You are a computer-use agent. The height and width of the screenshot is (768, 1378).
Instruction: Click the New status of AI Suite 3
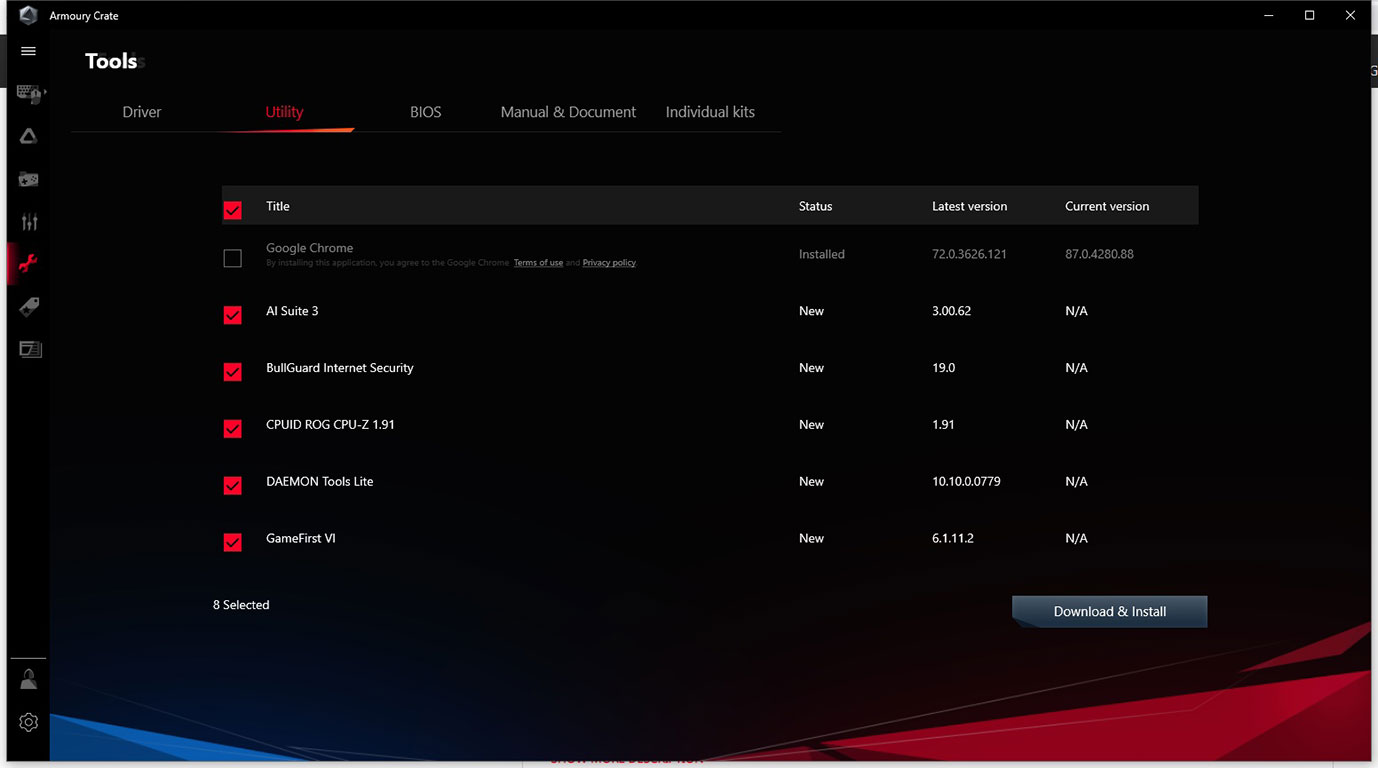[x=811, y=311]
